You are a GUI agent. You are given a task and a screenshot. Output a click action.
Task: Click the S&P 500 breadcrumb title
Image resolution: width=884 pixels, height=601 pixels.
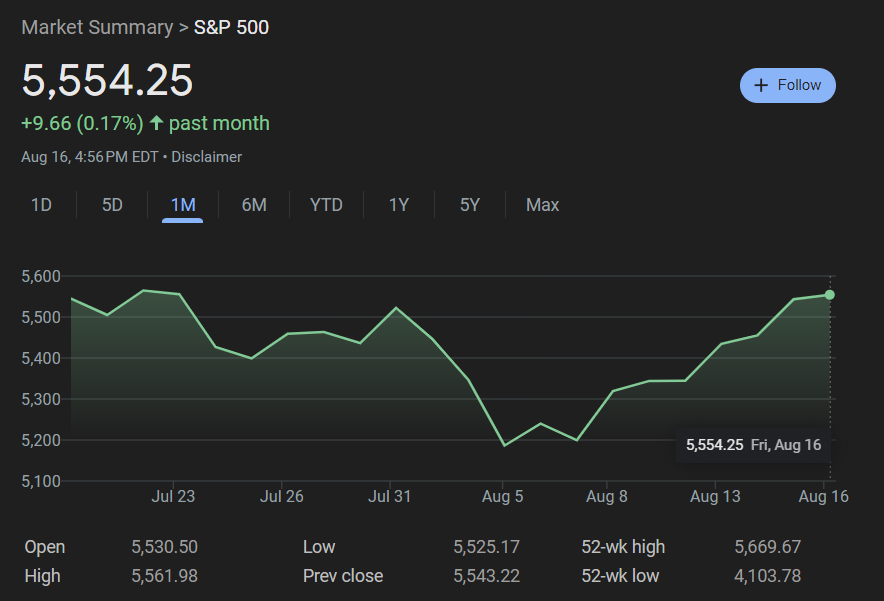click(231, 27)
